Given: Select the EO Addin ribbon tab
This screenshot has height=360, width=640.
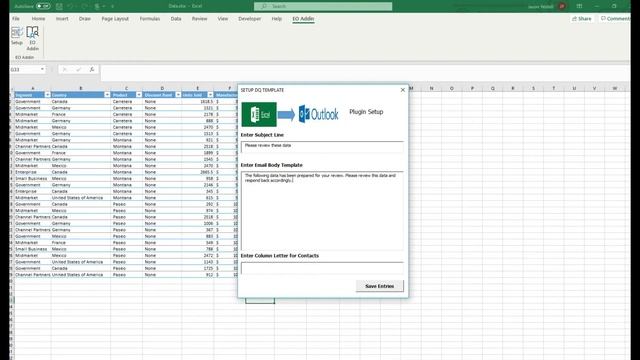Looking at the screenshot, I should pyautogui.click(x=303, y=19).
